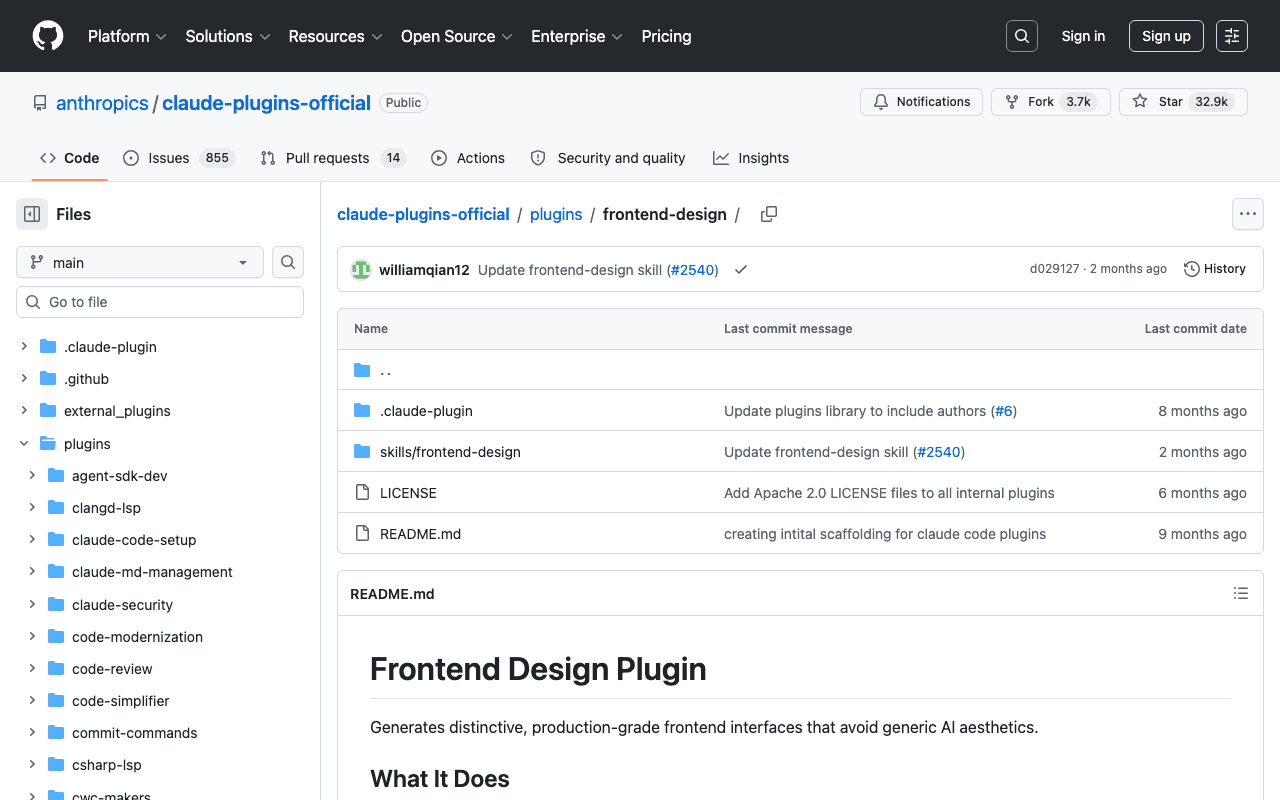Copy the path using the copy icon

[x=769, y=214]
